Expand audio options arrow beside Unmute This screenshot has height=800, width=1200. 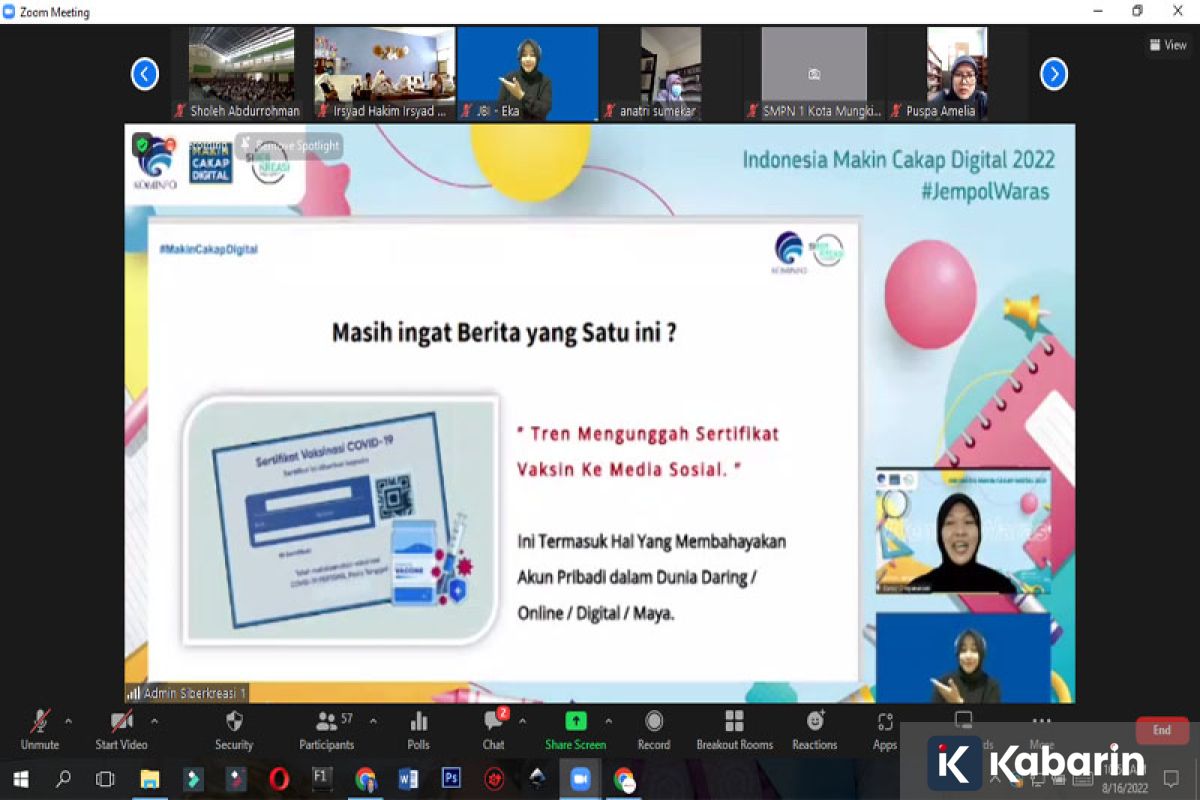68,720
